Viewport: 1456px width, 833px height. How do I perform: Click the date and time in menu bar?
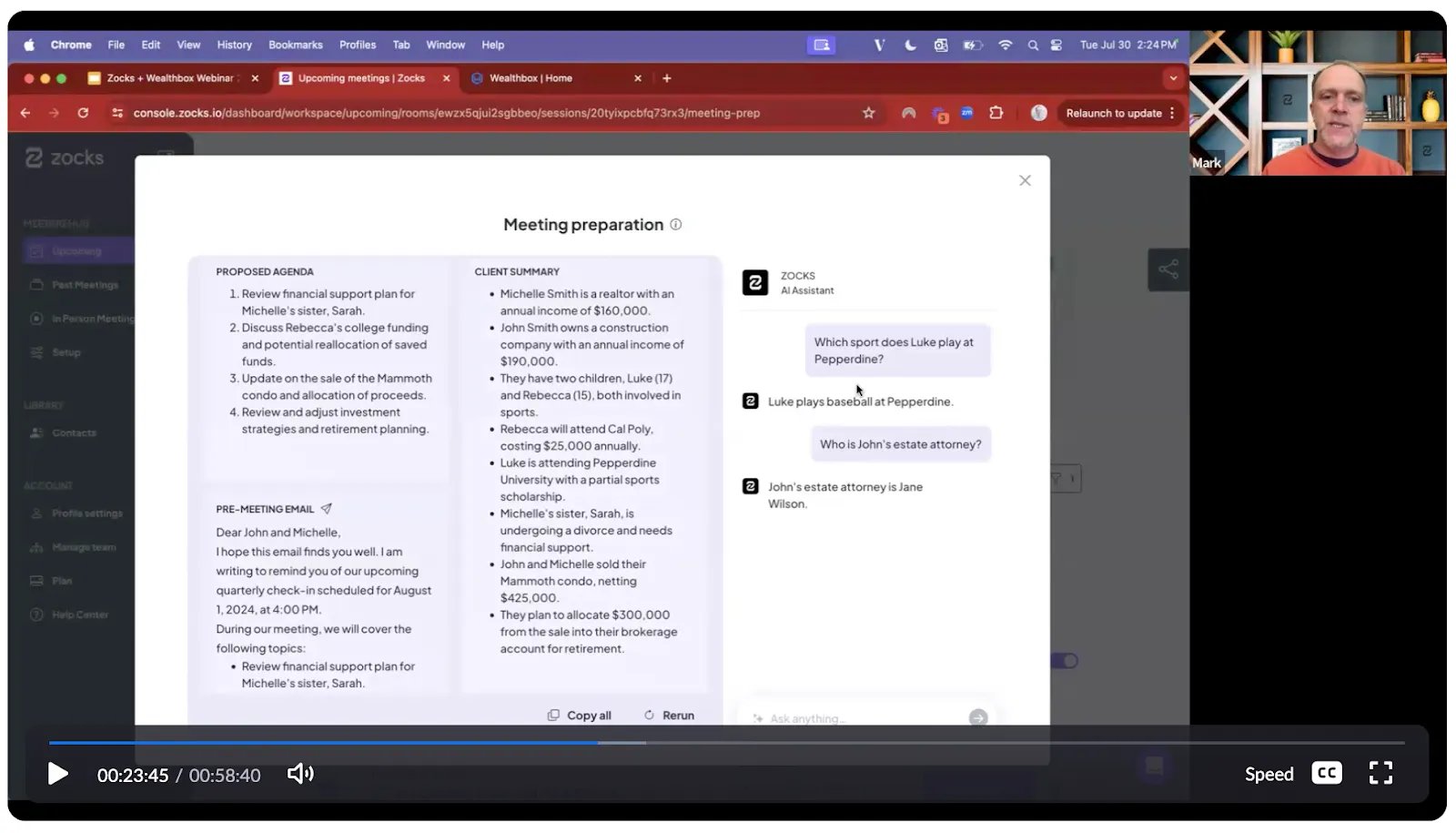(x=1128, y=45)
